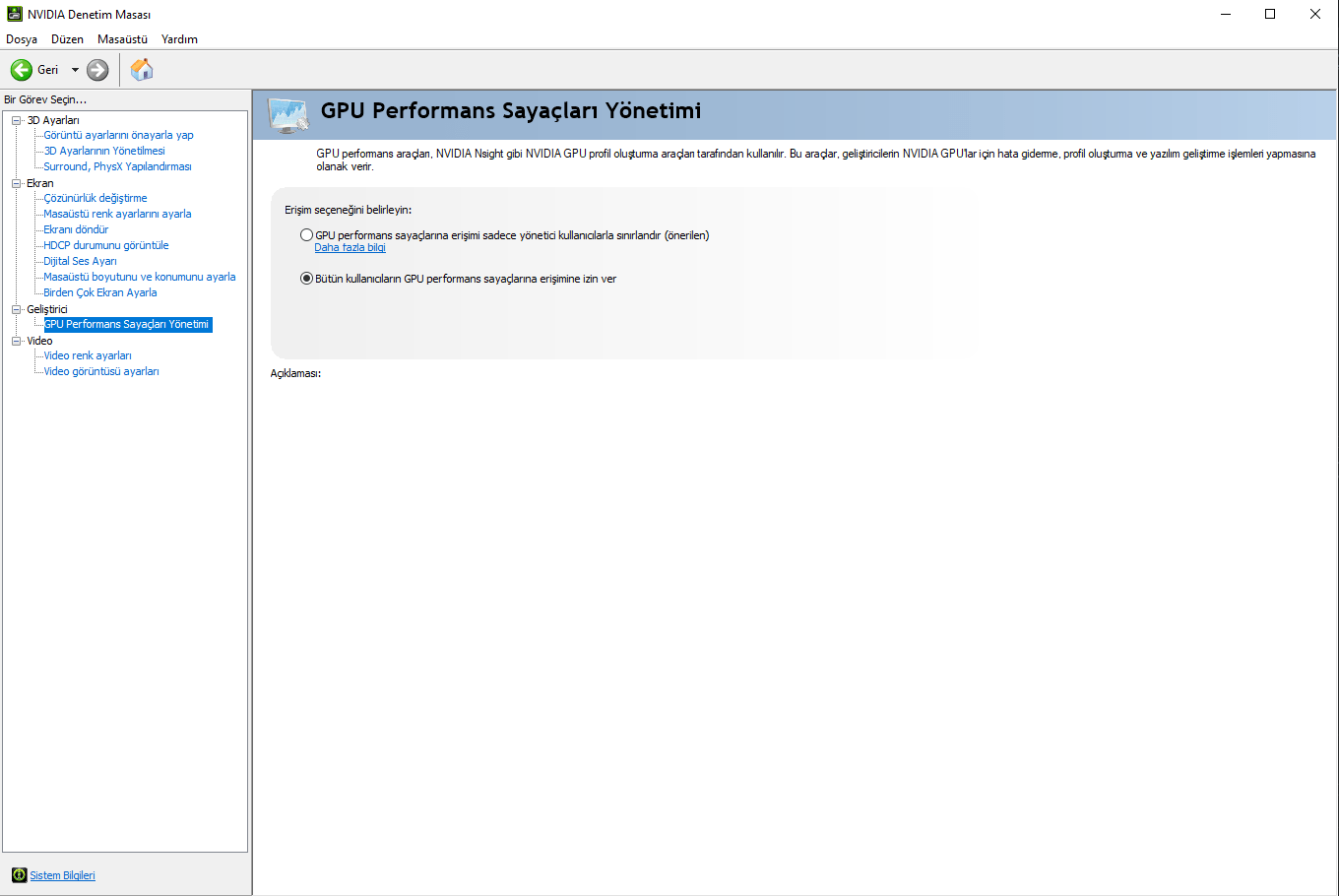Collapse the 3D Ayarları tree node

click(16, 120)
